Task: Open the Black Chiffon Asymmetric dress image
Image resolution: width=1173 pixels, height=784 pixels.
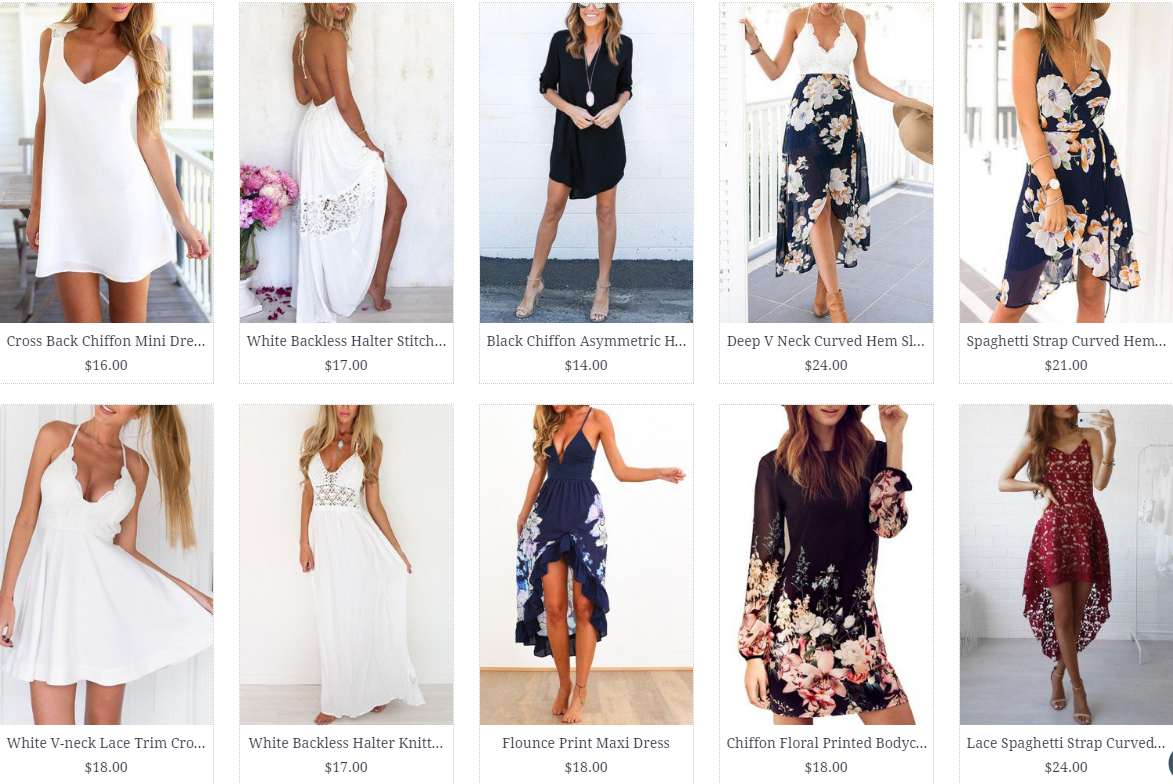Action: point(586,162)
